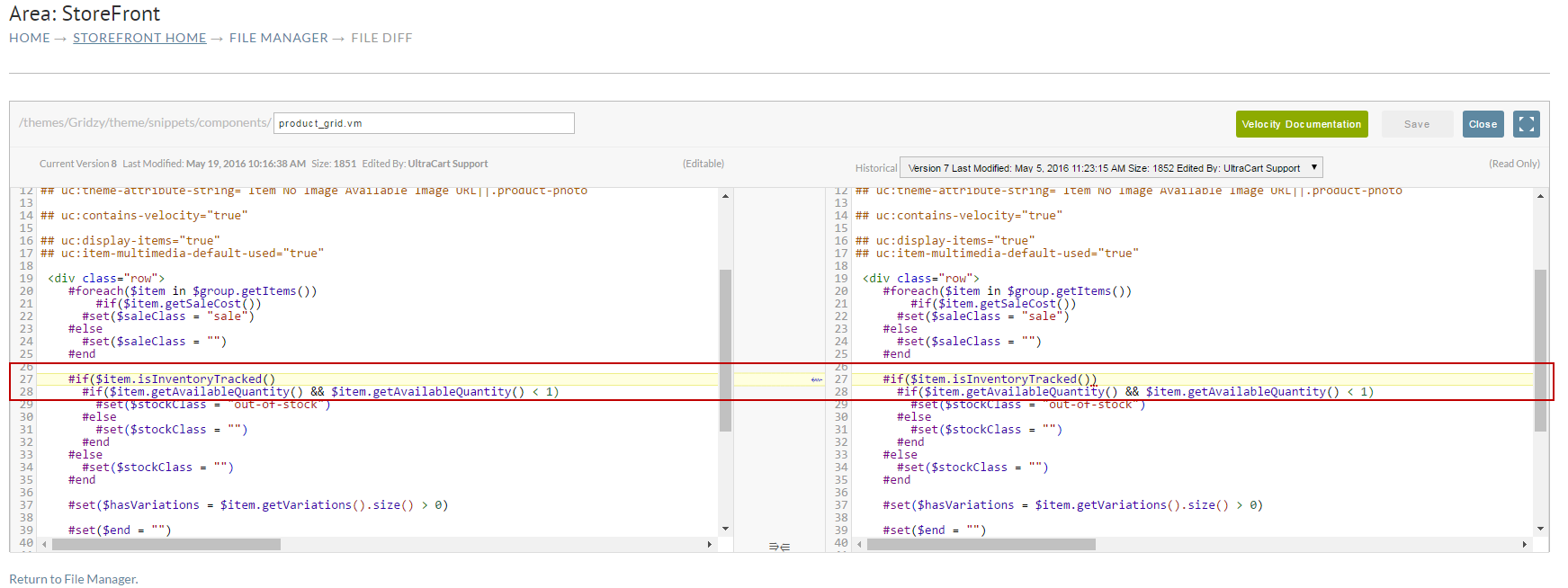Click 'Current Version 8' label
This screenshot has width=1568, height=588.
(x=78, y=164)
